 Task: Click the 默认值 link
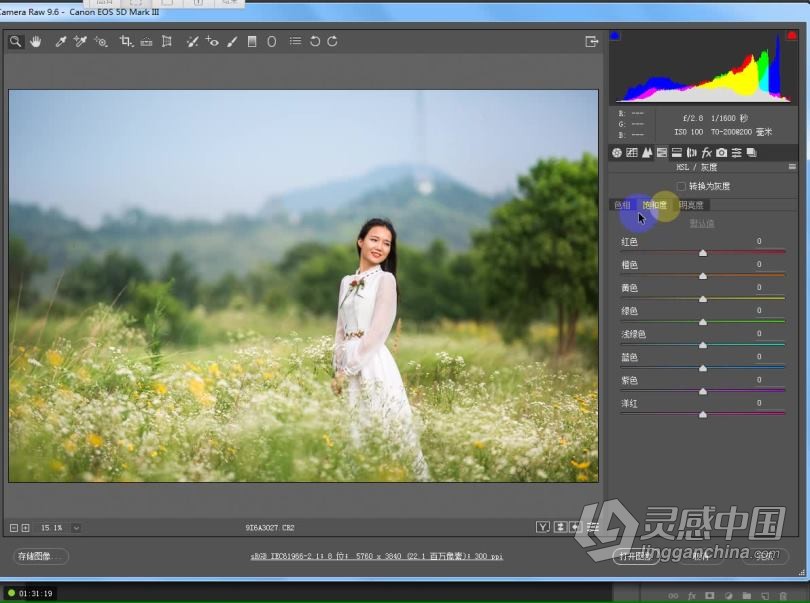tap(702, 223)
